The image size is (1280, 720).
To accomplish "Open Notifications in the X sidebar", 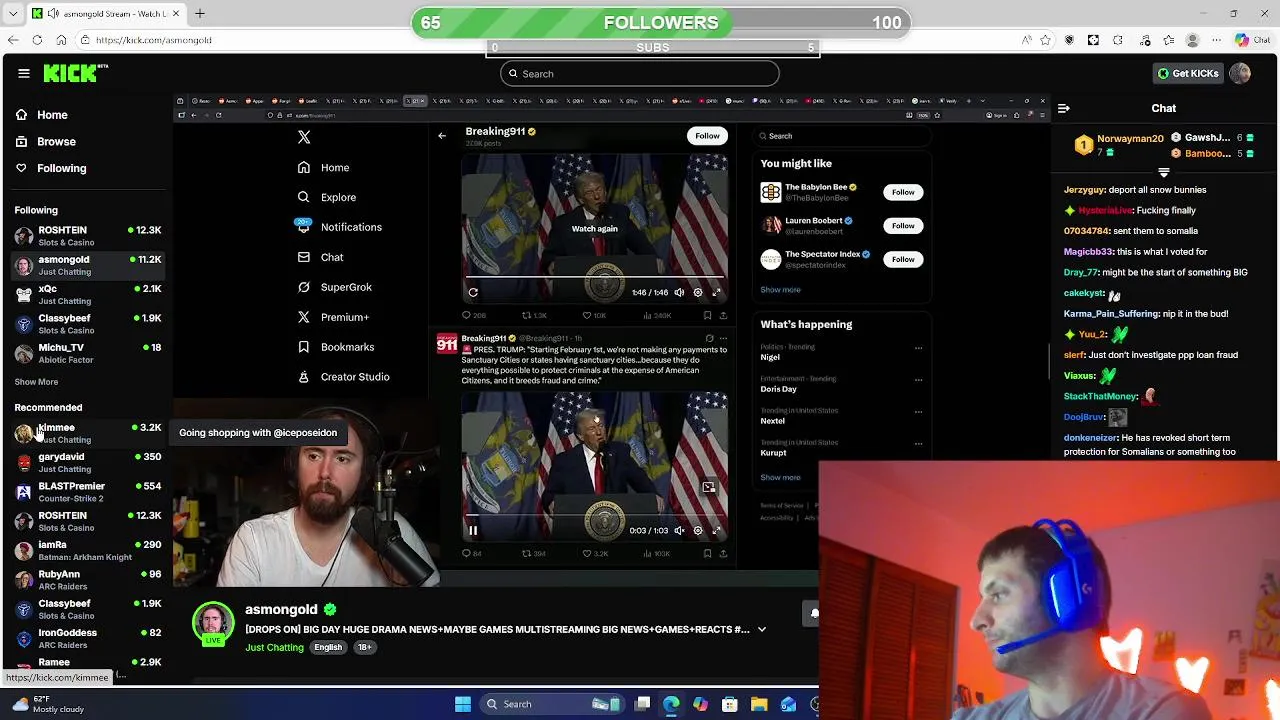I will [339, 227].
